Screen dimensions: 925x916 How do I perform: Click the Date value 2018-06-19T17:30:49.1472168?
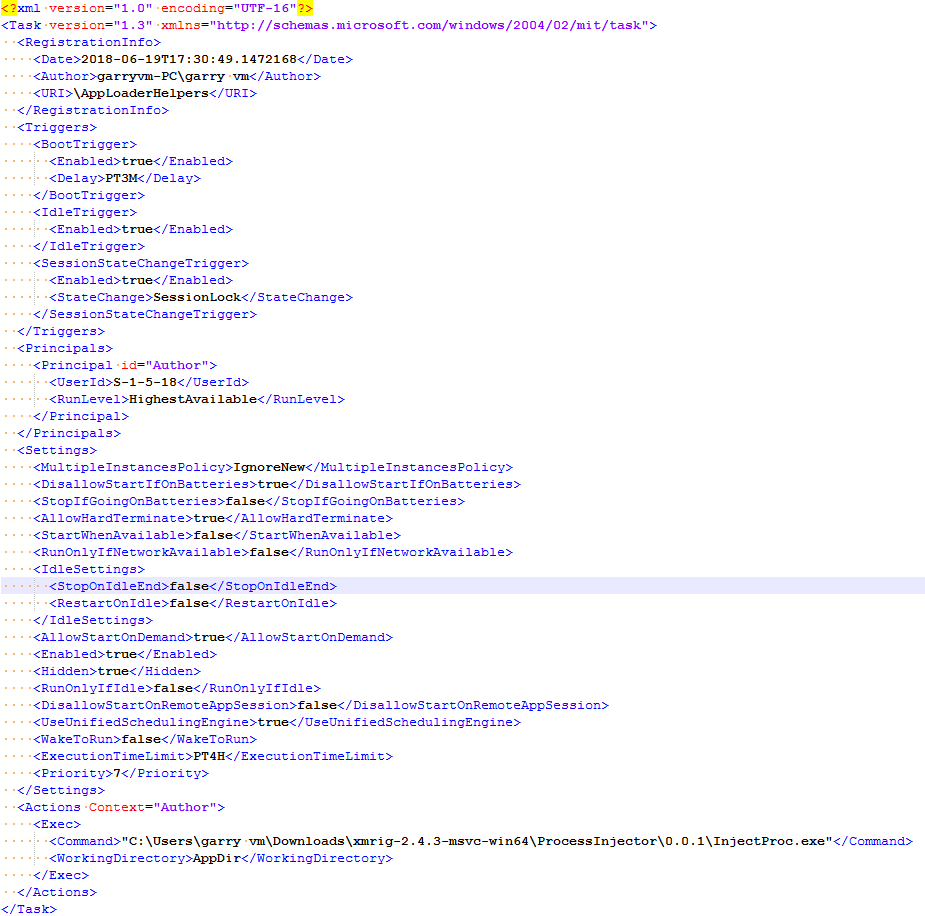coord(189,60)
